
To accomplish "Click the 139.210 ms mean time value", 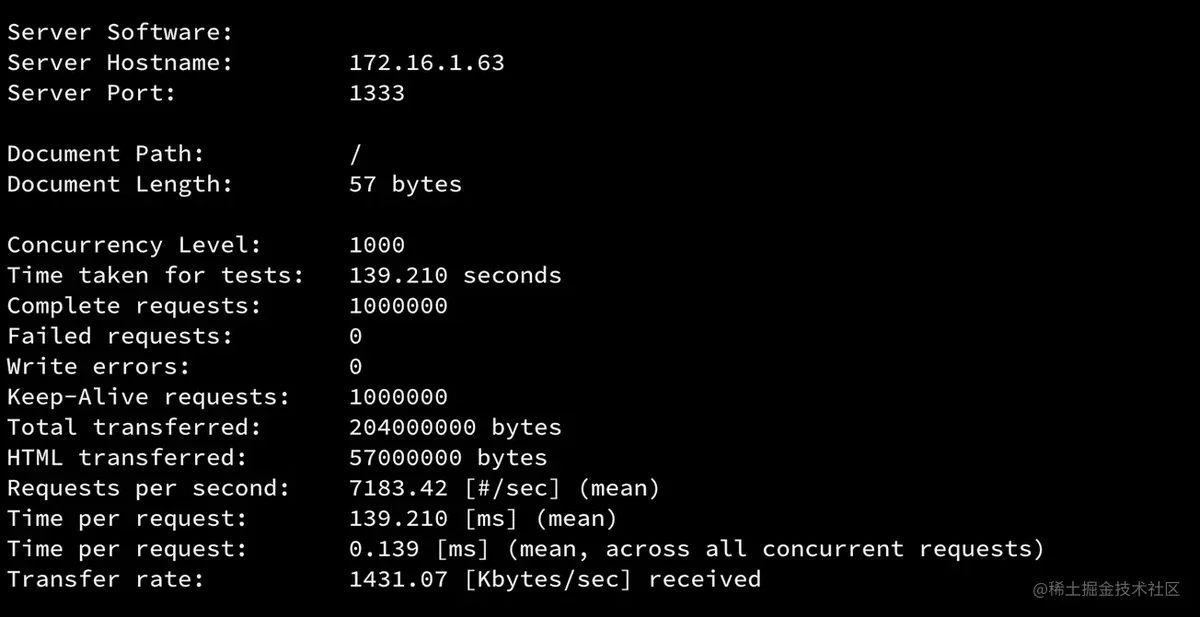I will click(x=483, y=519).
